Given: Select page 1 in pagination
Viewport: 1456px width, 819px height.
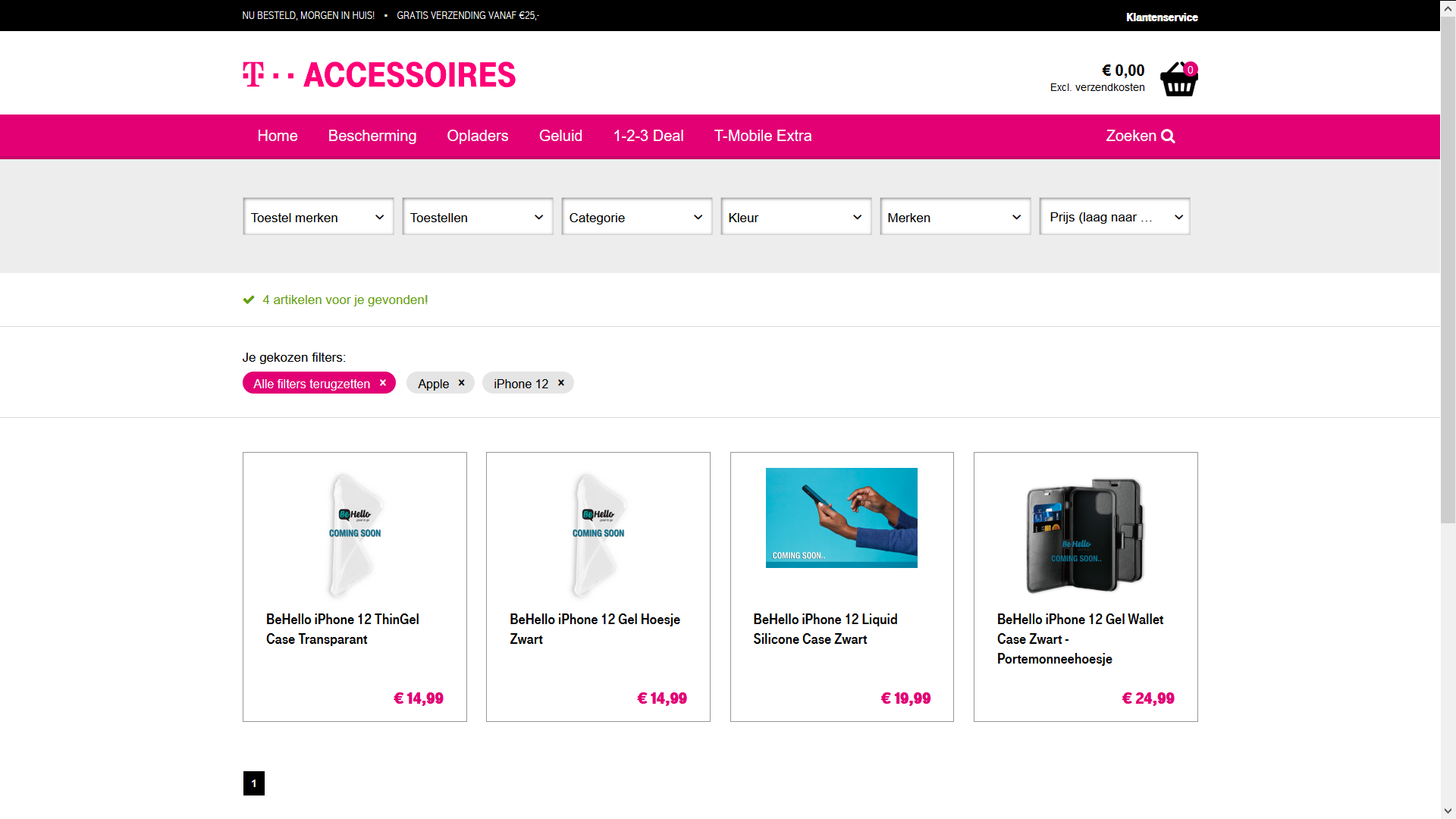Looking at the screenshot, I should coord(253,783).
